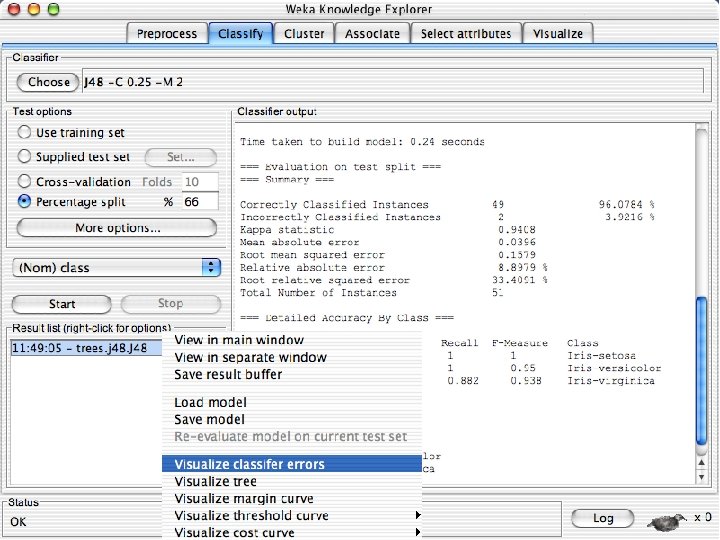Viewport: 720px width, 540px height.
Task: Choose Save model from context menu
Action: [292, 419]
